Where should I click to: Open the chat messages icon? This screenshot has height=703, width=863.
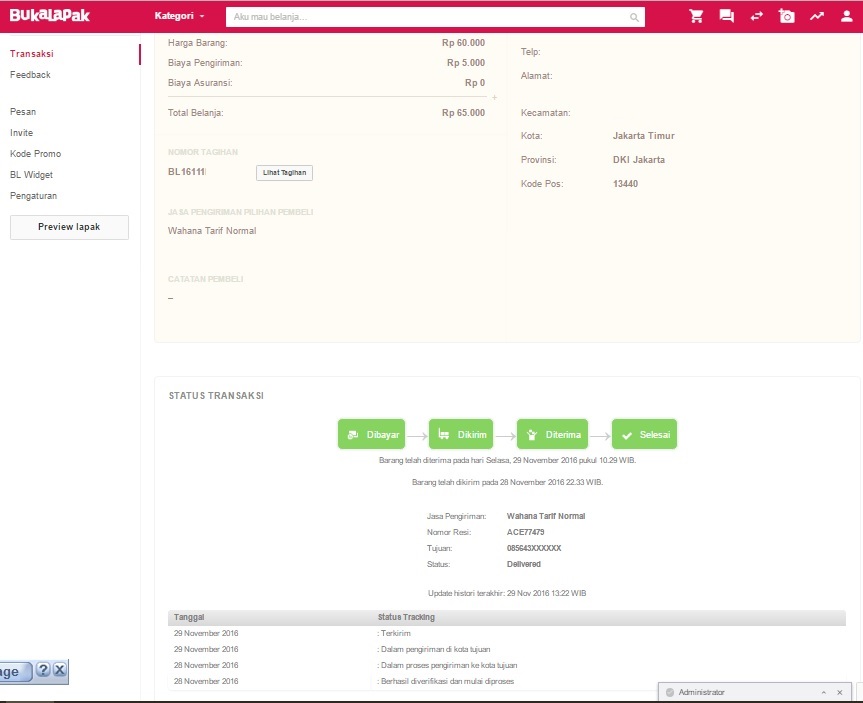pyautogui.click(x=727, y=17)
